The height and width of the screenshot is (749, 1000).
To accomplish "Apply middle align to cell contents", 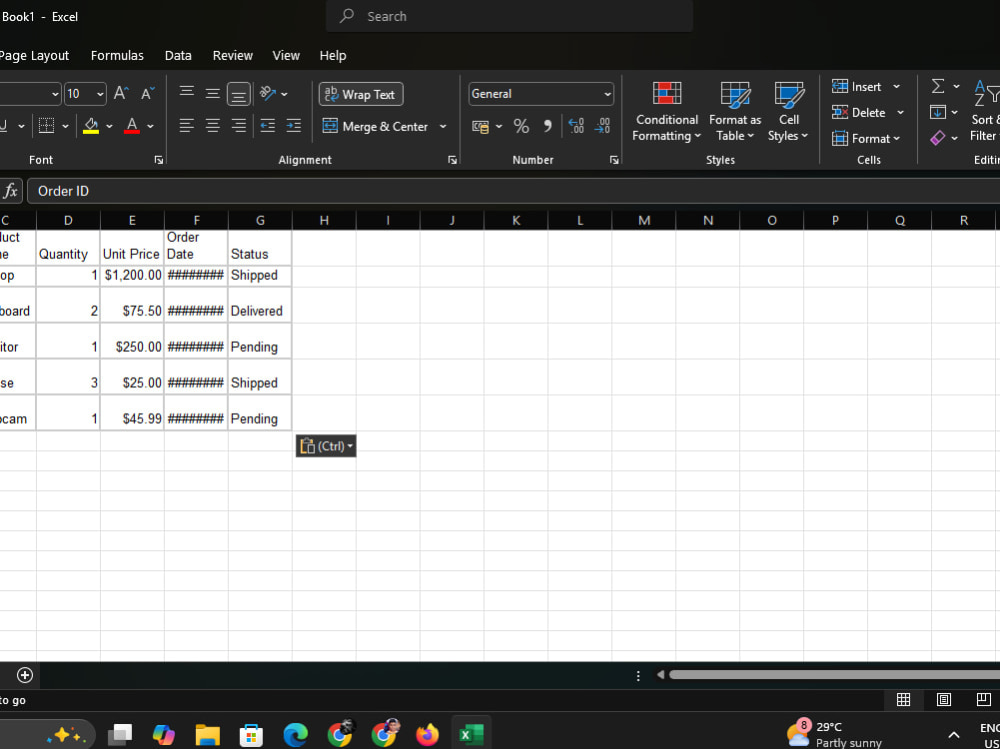I will coord(212,93).
